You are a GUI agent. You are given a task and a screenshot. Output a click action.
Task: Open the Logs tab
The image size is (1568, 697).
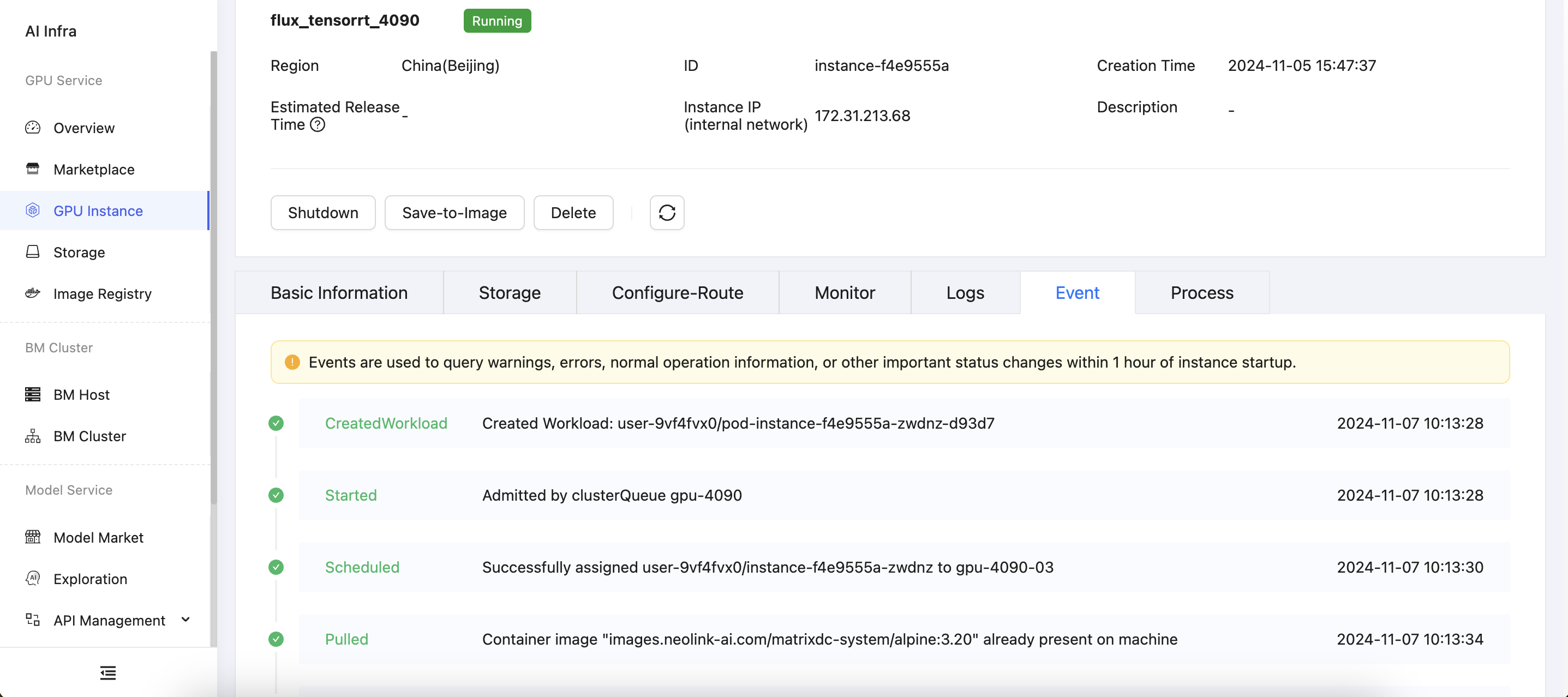pyautogui.click(x=965, y=293)
